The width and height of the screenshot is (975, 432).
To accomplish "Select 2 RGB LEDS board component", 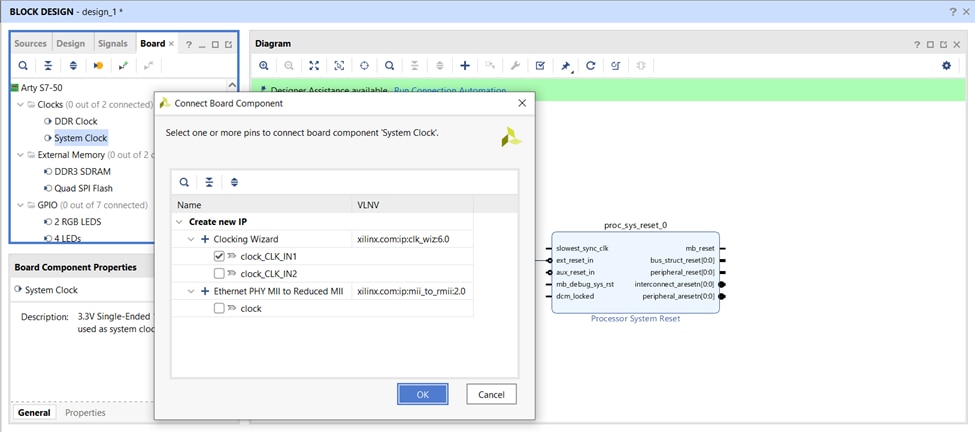I will [x=78, y=222].
